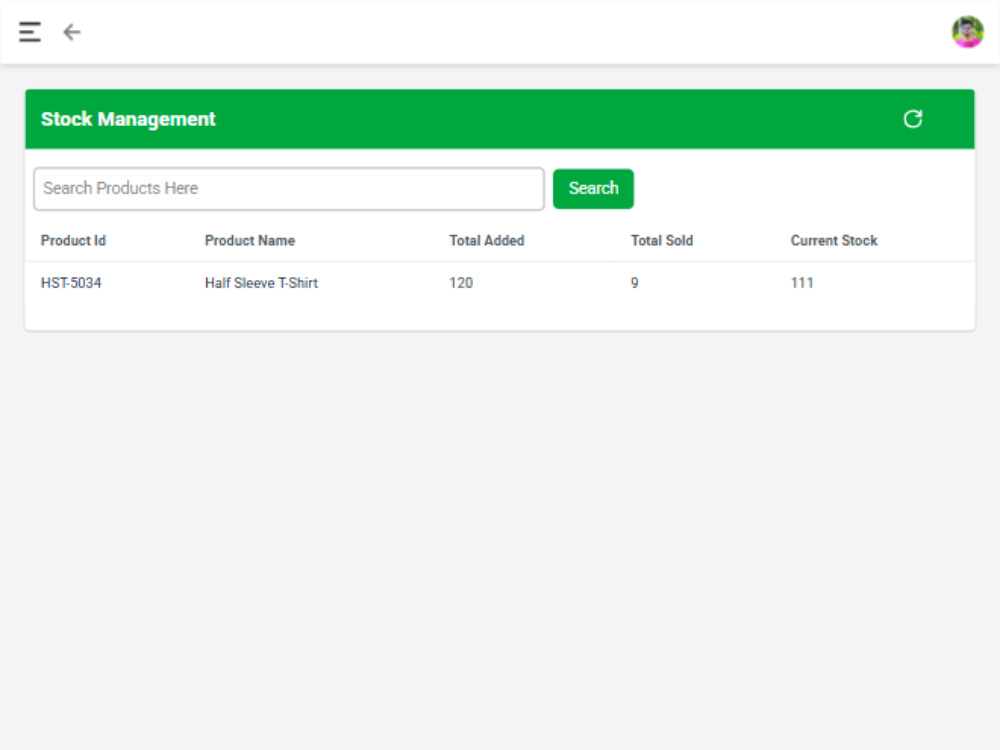Screen dimensions: 1000x750
Task: Select the Product Name column header
Action: pos(250,240)
